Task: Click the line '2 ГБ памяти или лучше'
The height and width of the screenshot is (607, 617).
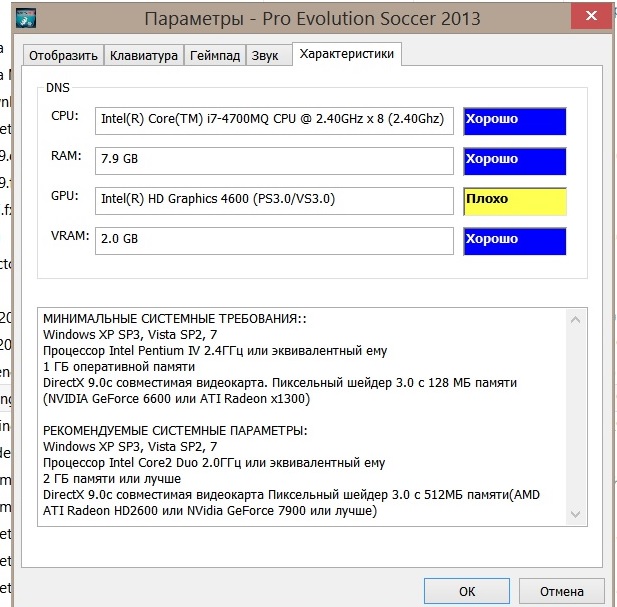Action: pos(112,479)
